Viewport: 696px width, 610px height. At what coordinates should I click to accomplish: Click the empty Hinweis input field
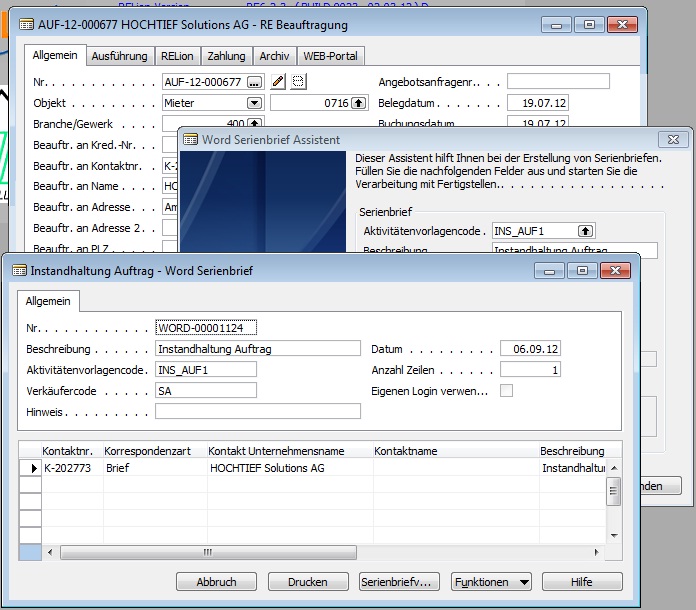pos(257,411)
